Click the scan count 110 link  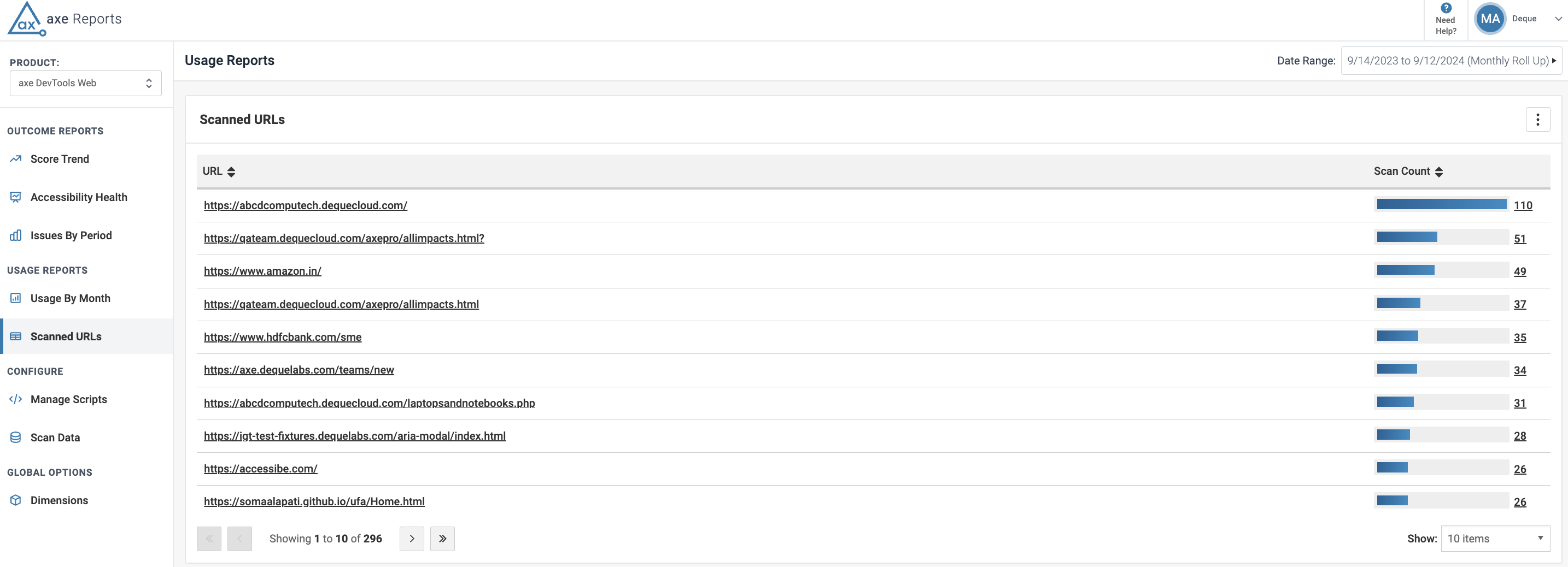pyautogui.click(x=1522, y=205)
